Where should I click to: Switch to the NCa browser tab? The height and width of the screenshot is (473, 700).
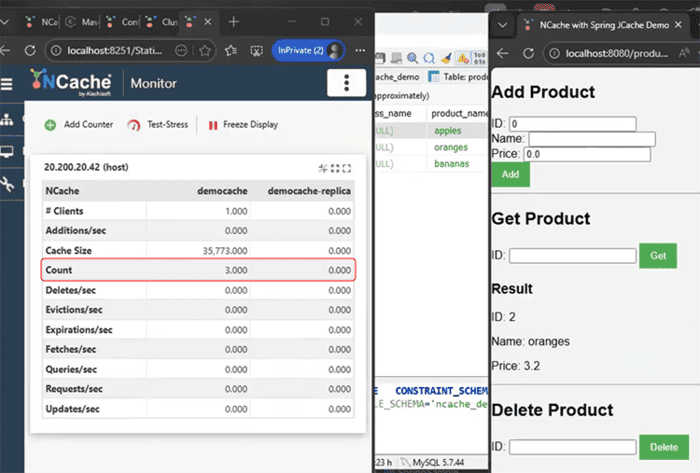[x=42, y=22]
